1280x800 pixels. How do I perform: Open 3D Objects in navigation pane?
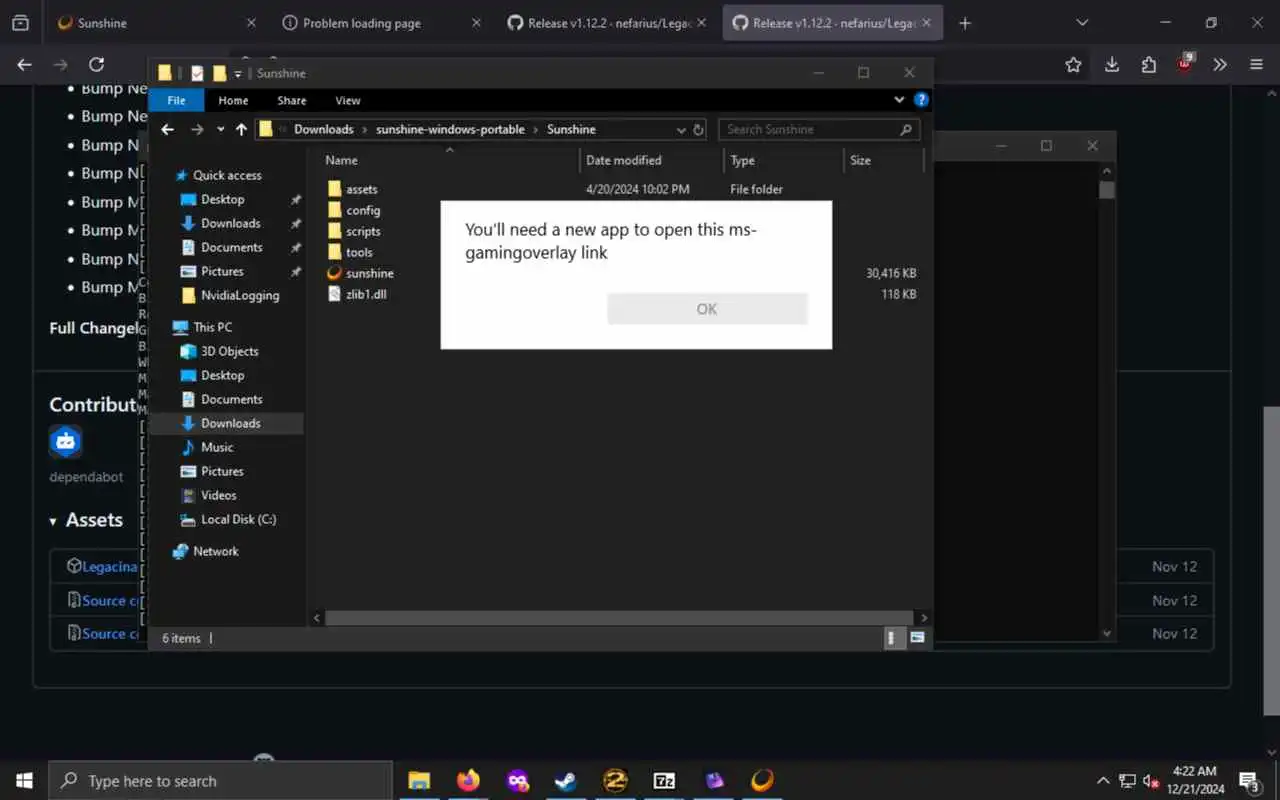tap(229, 351)
